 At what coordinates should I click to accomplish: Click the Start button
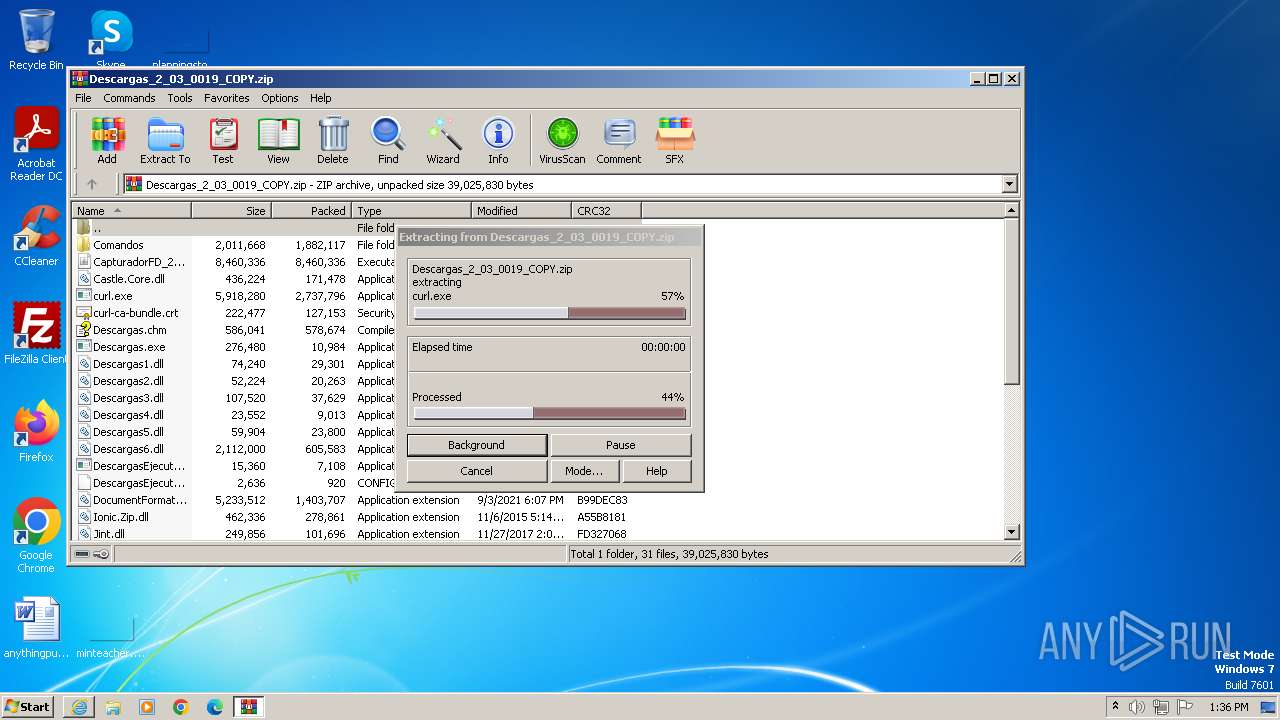[x=27, y=707]
